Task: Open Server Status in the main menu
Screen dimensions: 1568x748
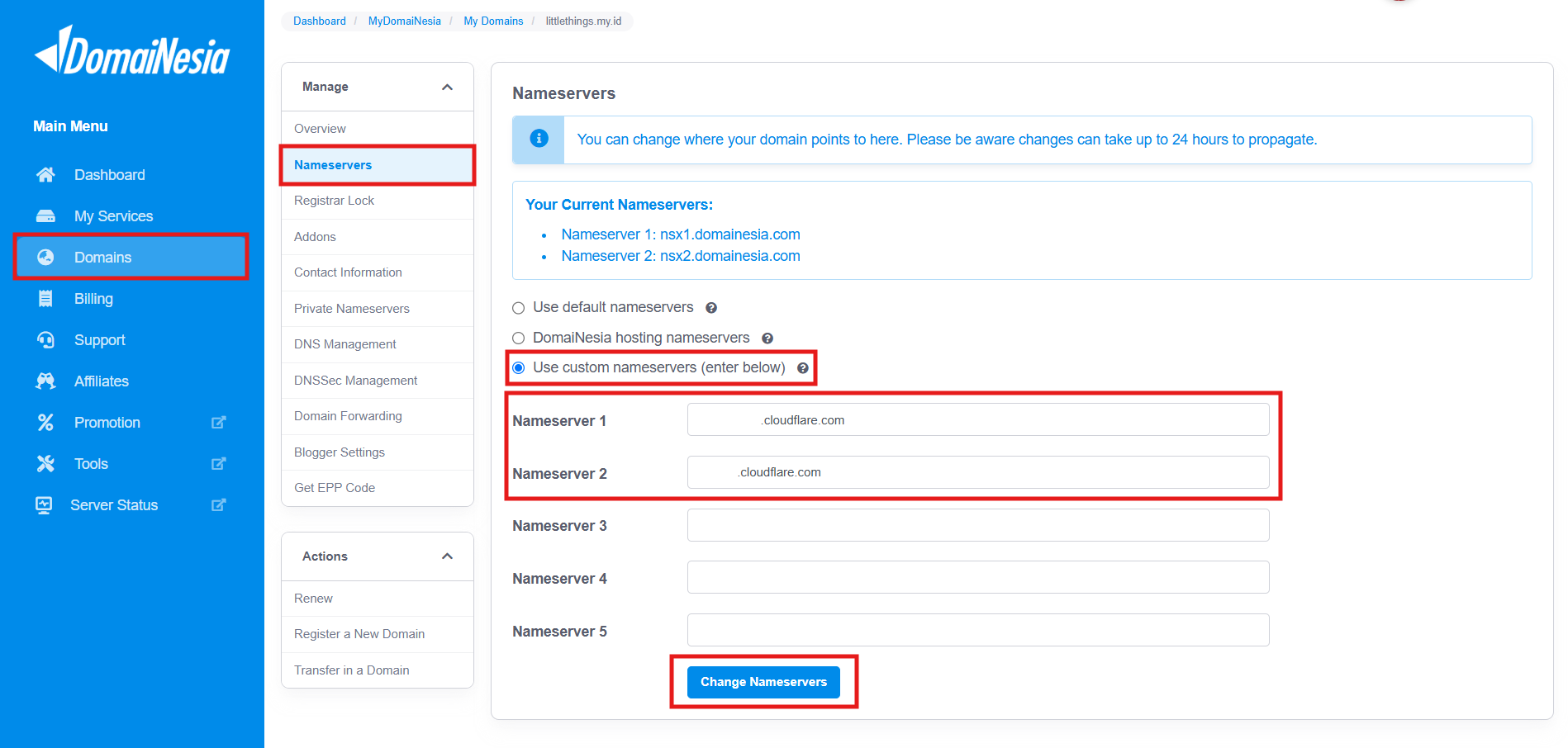Action: pos(114,505)
